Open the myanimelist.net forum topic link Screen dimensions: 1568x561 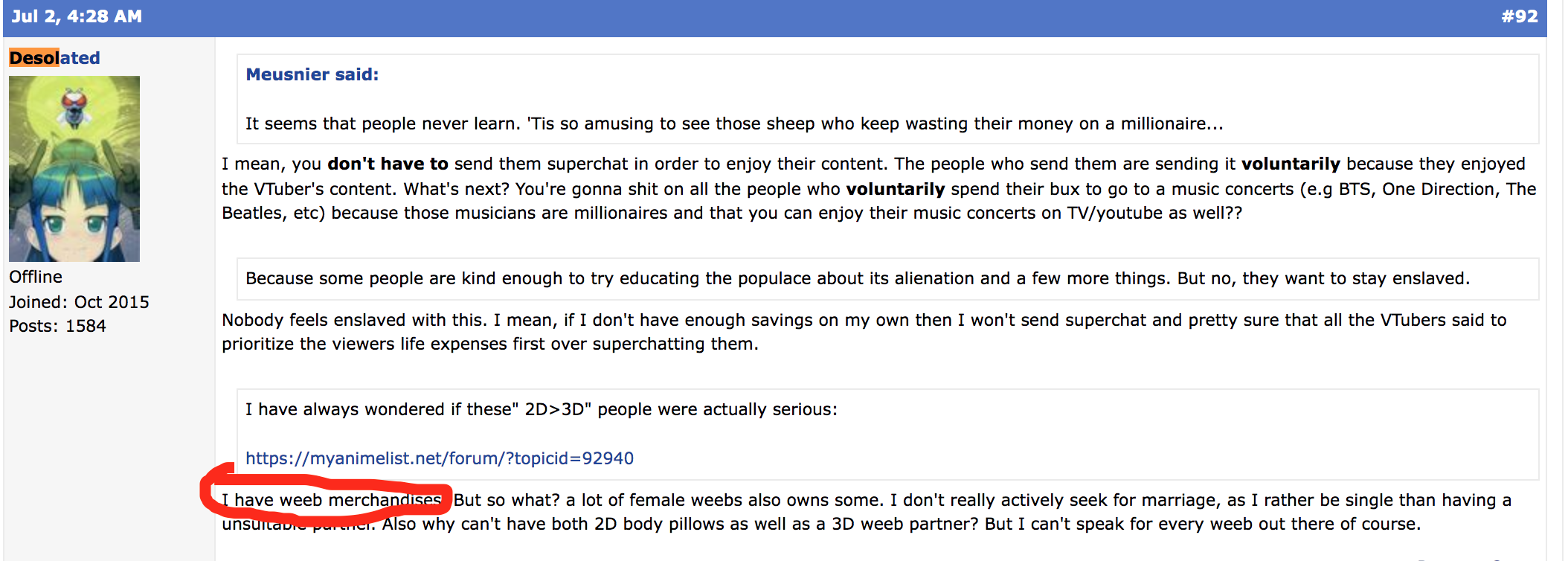[440, 458]
